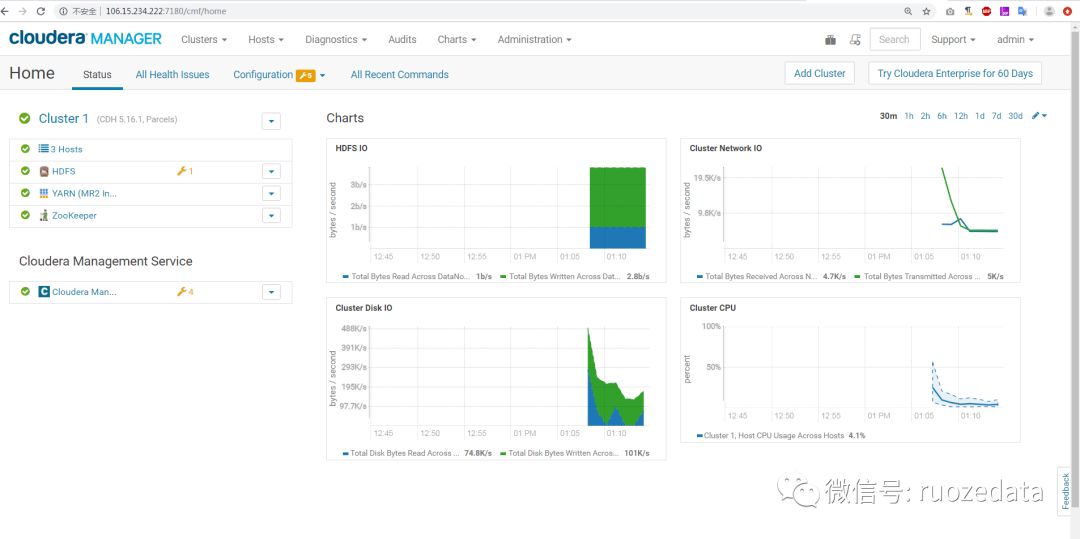Image resolution: width=1080 pixels, height=539 pixels.
Task: Click the HDFS service icon
Action: click(x=44, y=171)
